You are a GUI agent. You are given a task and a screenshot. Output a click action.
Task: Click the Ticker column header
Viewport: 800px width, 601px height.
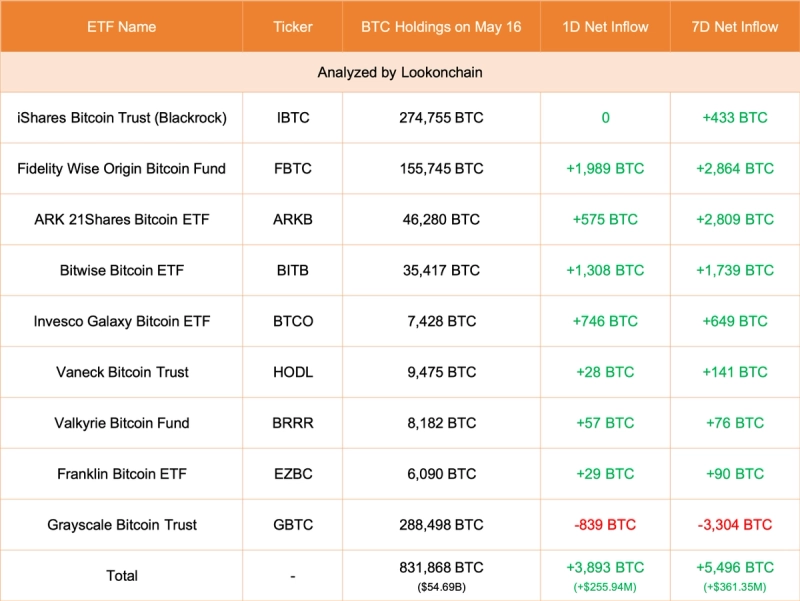pos(293,27)
